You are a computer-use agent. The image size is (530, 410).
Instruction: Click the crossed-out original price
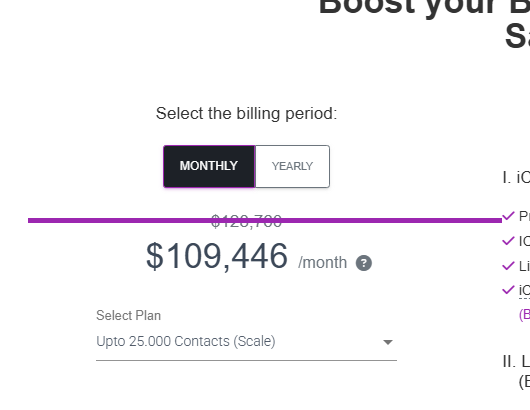click(x=246, y=221)
